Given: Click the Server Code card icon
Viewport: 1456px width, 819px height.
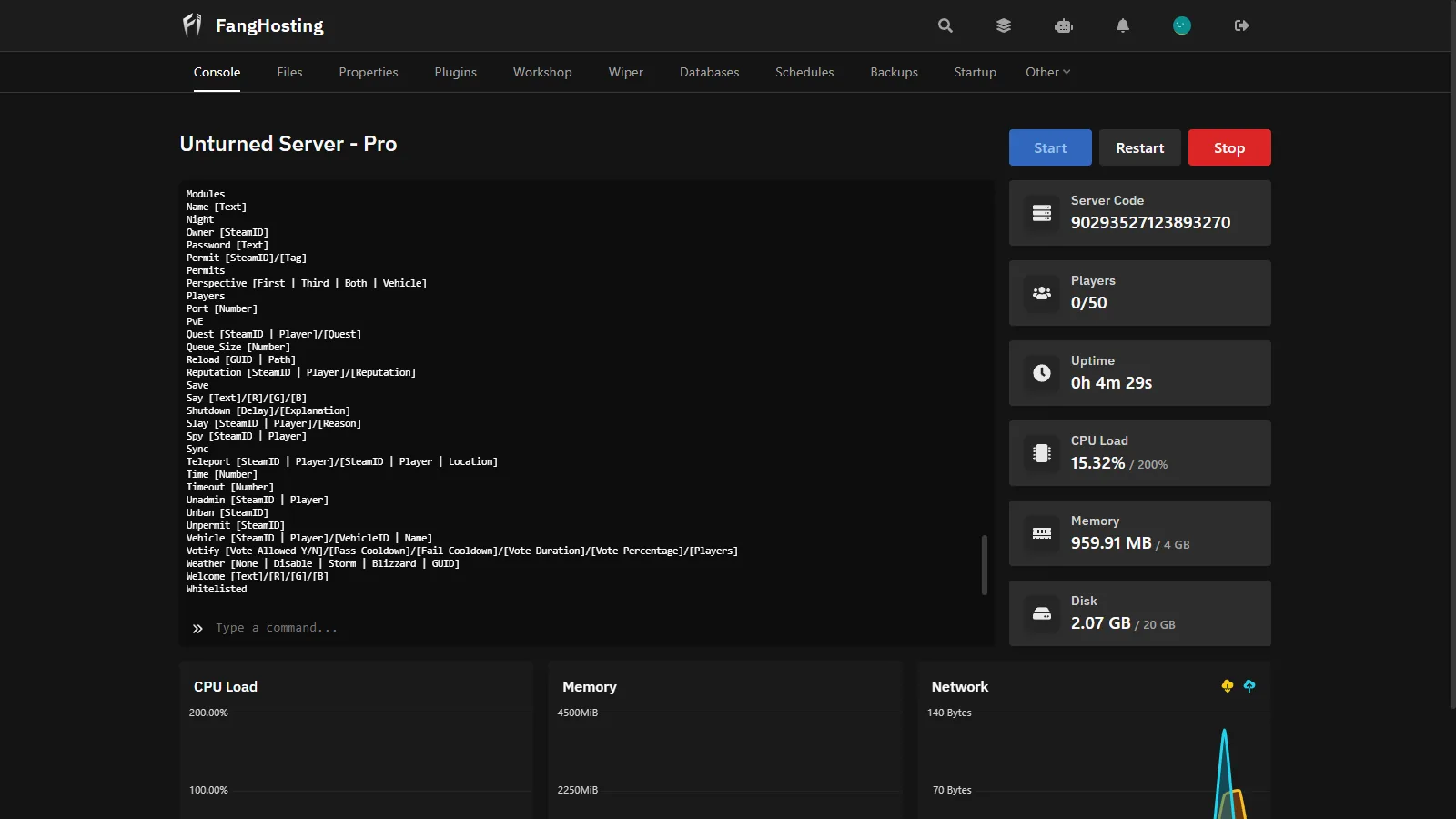Looking at the screenshot, I should click(x=1042, y=213).
